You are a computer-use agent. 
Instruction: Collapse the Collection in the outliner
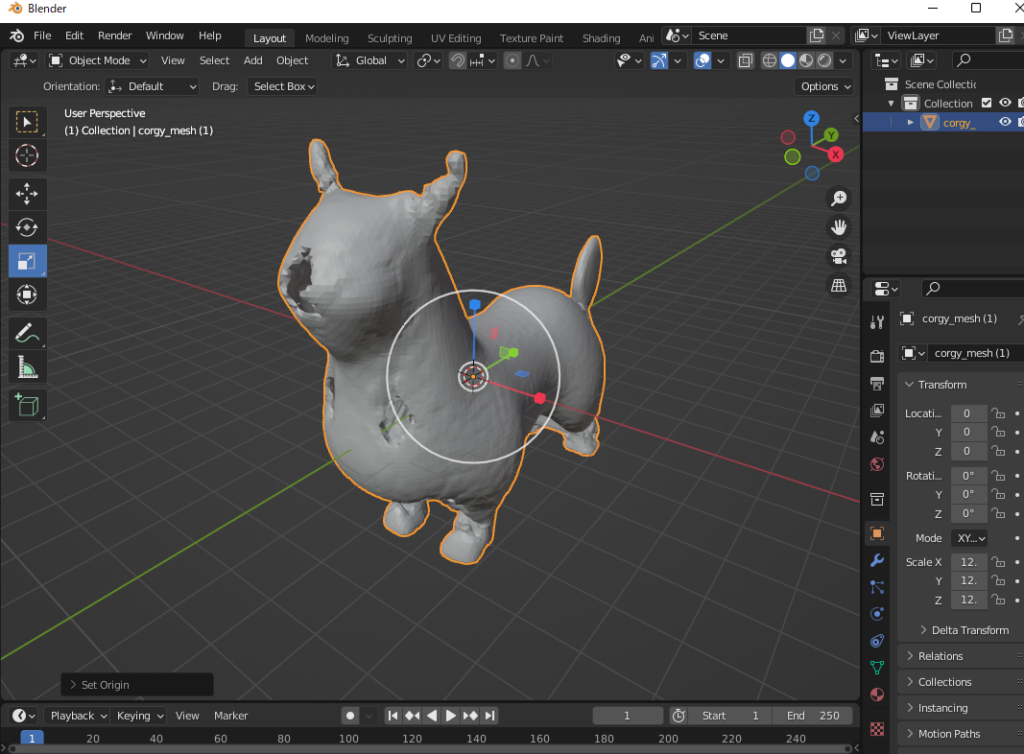tap(890, 102)
